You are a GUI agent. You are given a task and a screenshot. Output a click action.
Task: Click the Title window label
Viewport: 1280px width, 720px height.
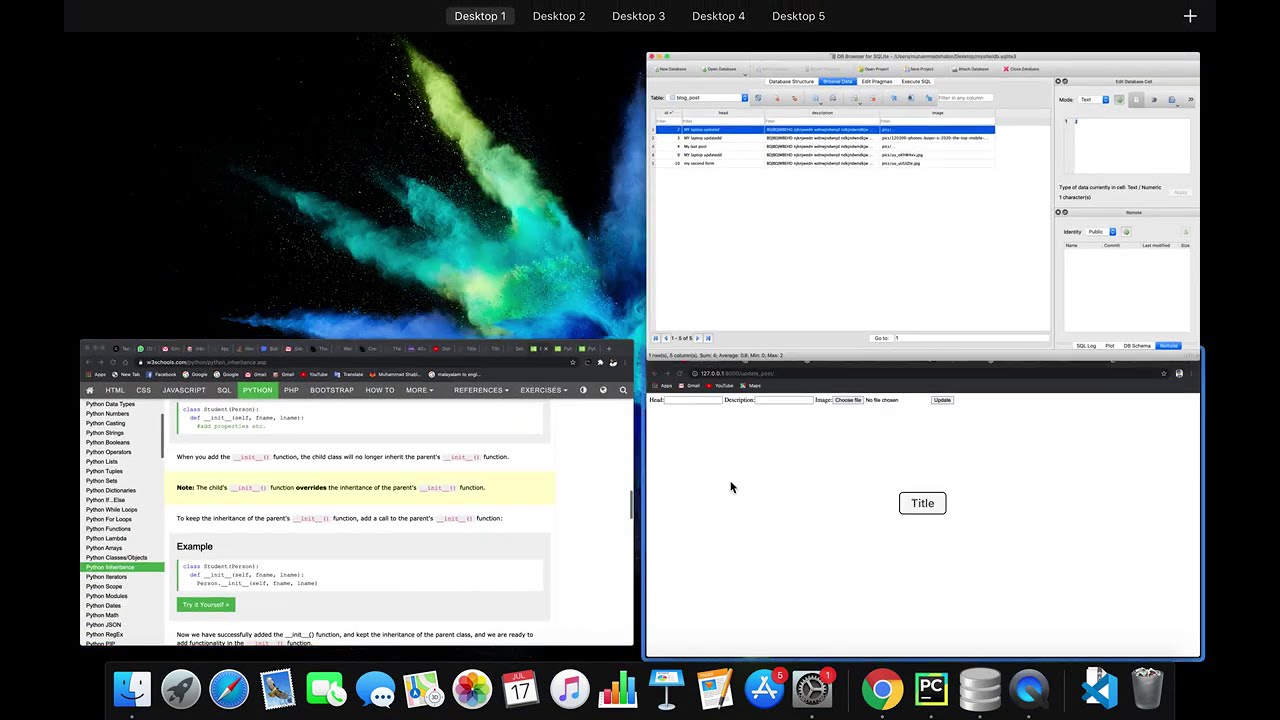[922, 503]
